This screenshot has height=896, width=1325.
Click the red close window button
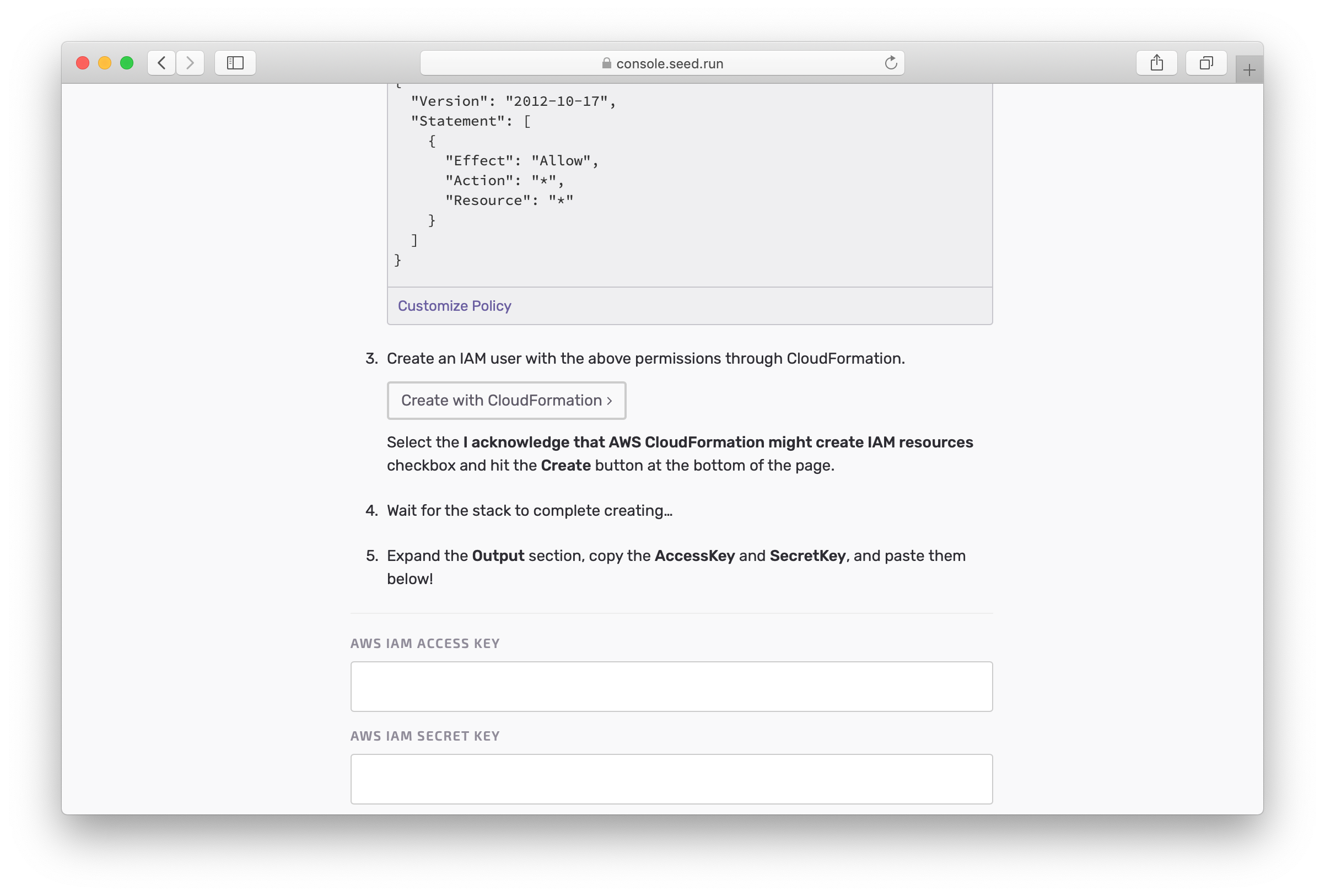click(83, 63)
